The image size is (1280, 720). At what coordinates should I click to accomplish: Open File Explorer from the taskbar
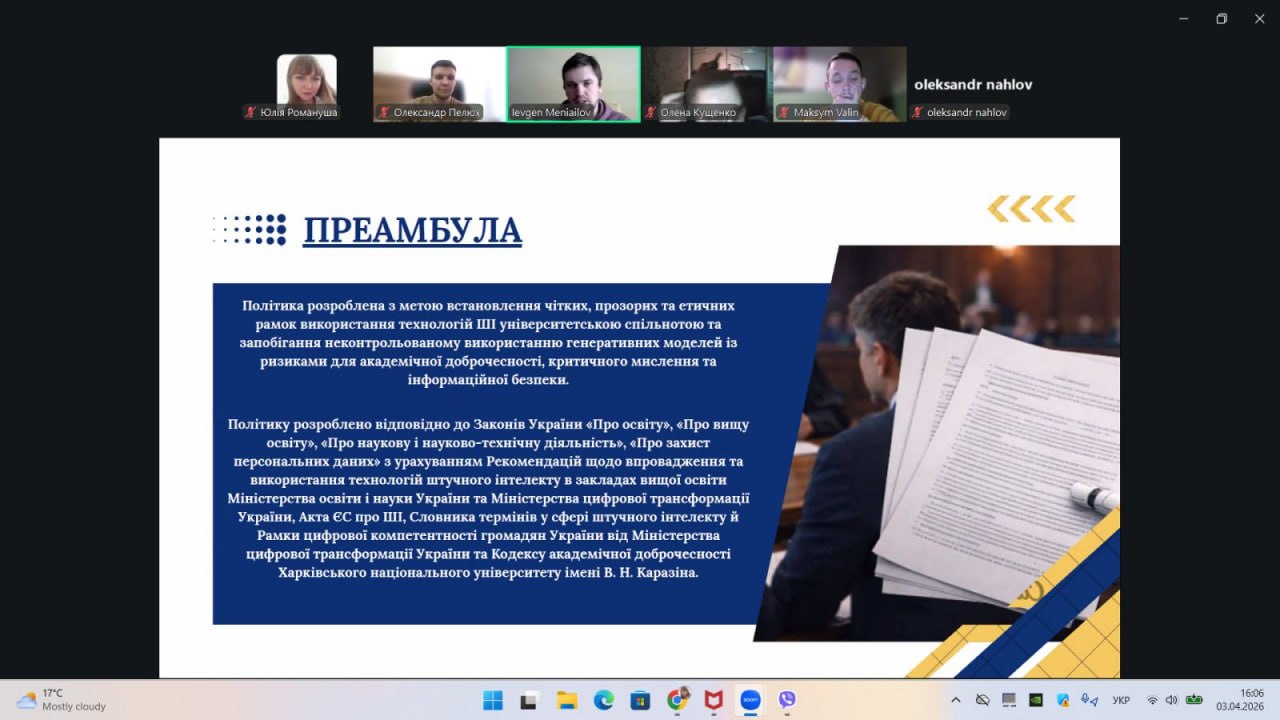(566, 700)
